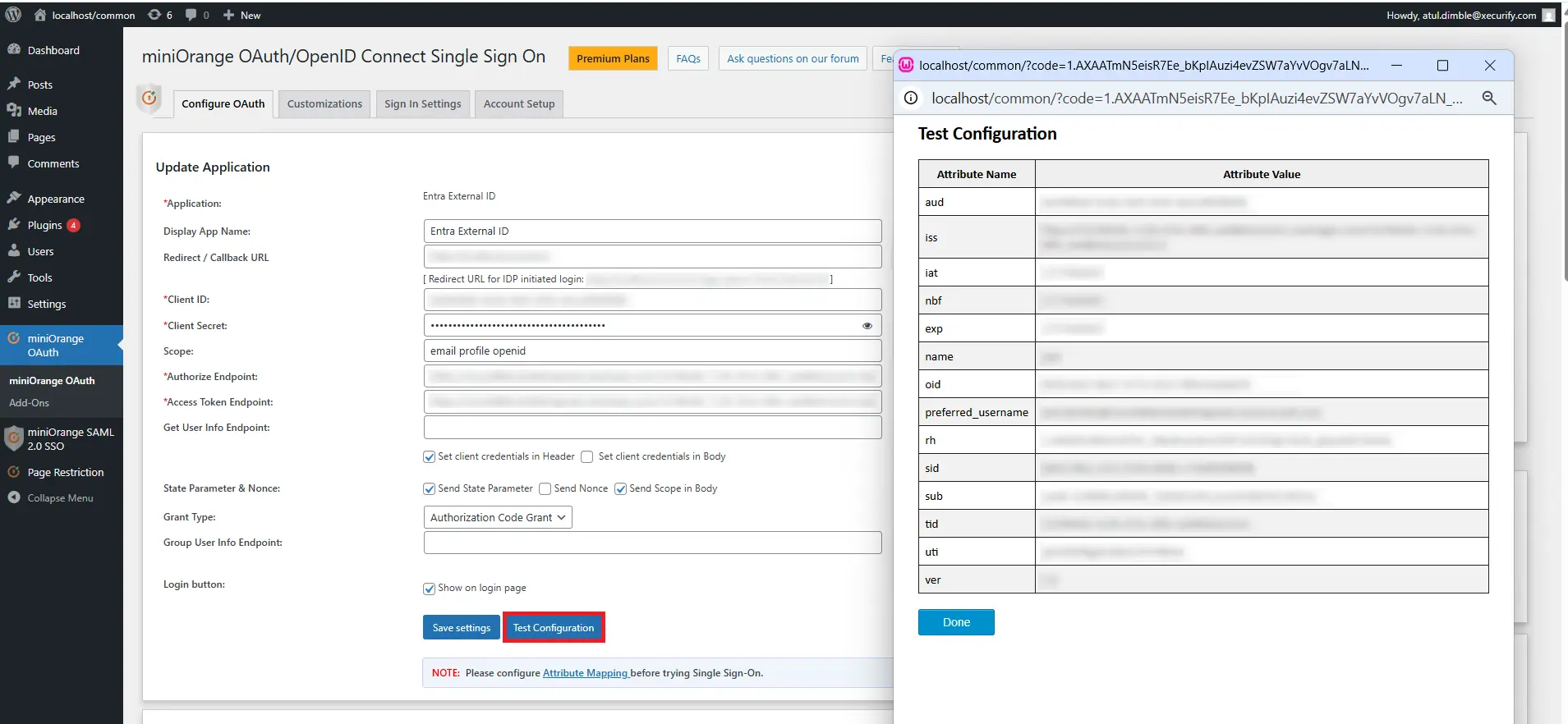Click the Settings sidebar icon
Image resolution: width=1568 pixels, height=724 pixels.
click(x=14, y=303)
